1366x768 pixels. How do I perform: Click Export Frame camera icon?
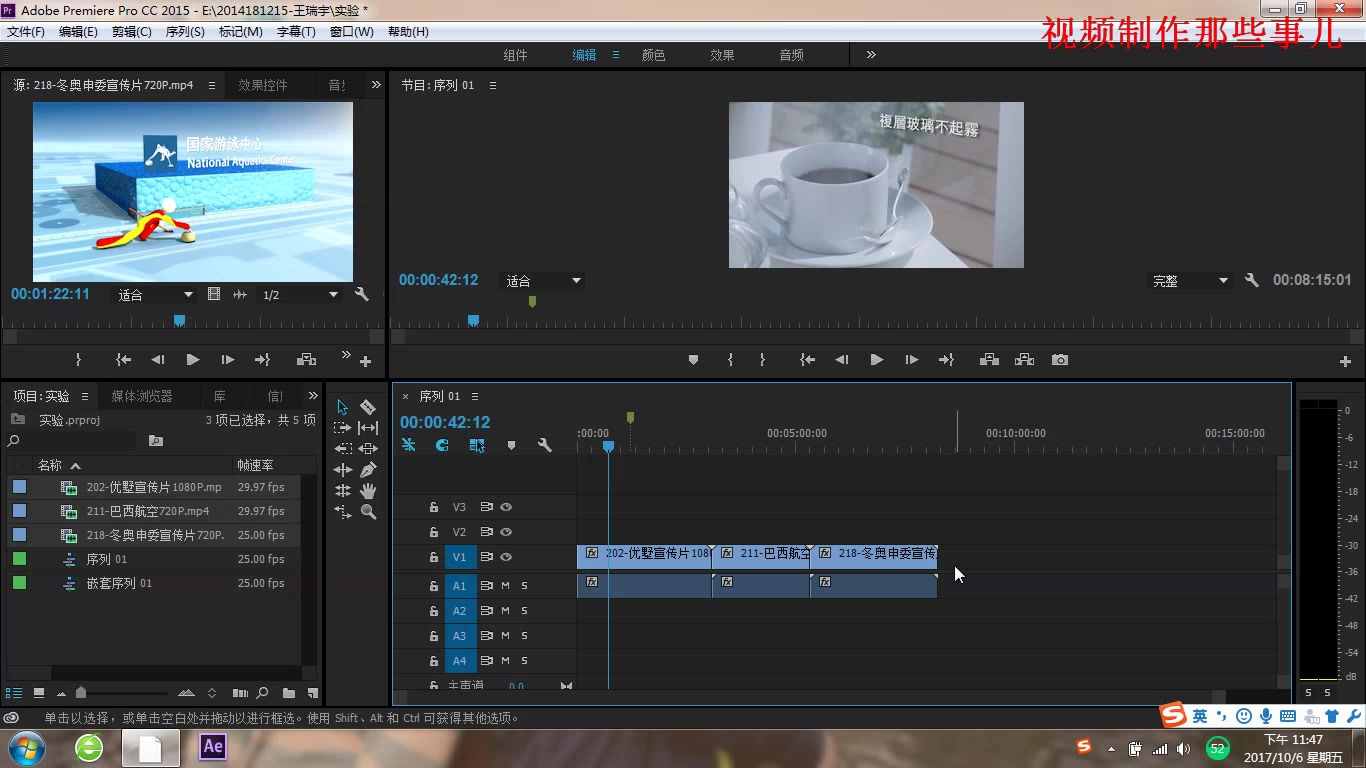pos(1060,360)
